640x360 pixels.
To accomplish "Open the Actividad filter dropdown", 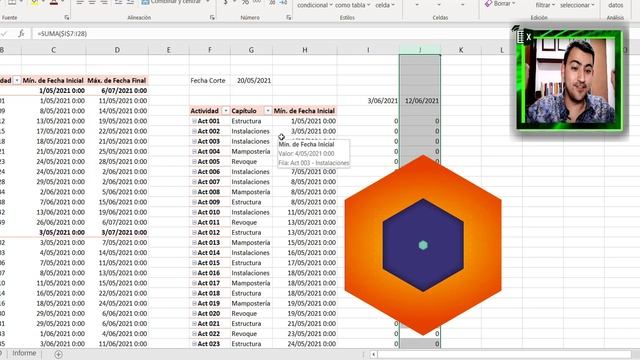I will point(225,111).
